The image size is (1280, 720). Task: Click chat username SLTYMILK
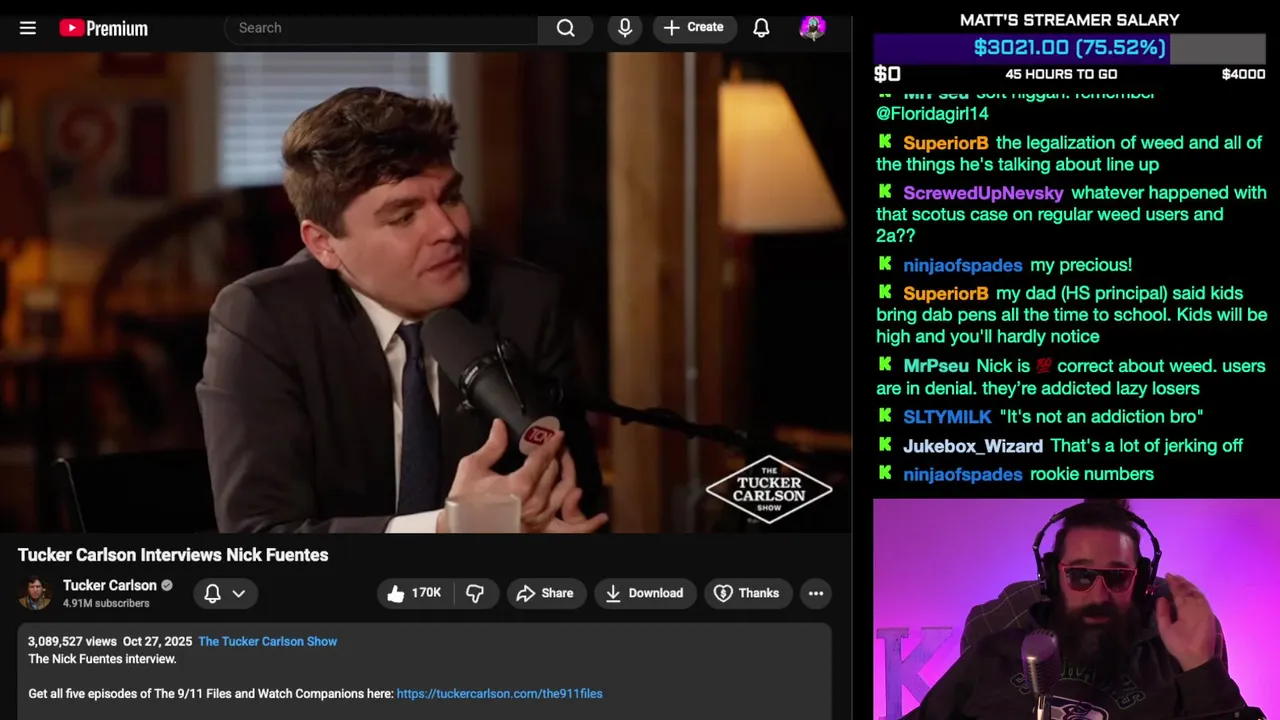click(947, 417)
